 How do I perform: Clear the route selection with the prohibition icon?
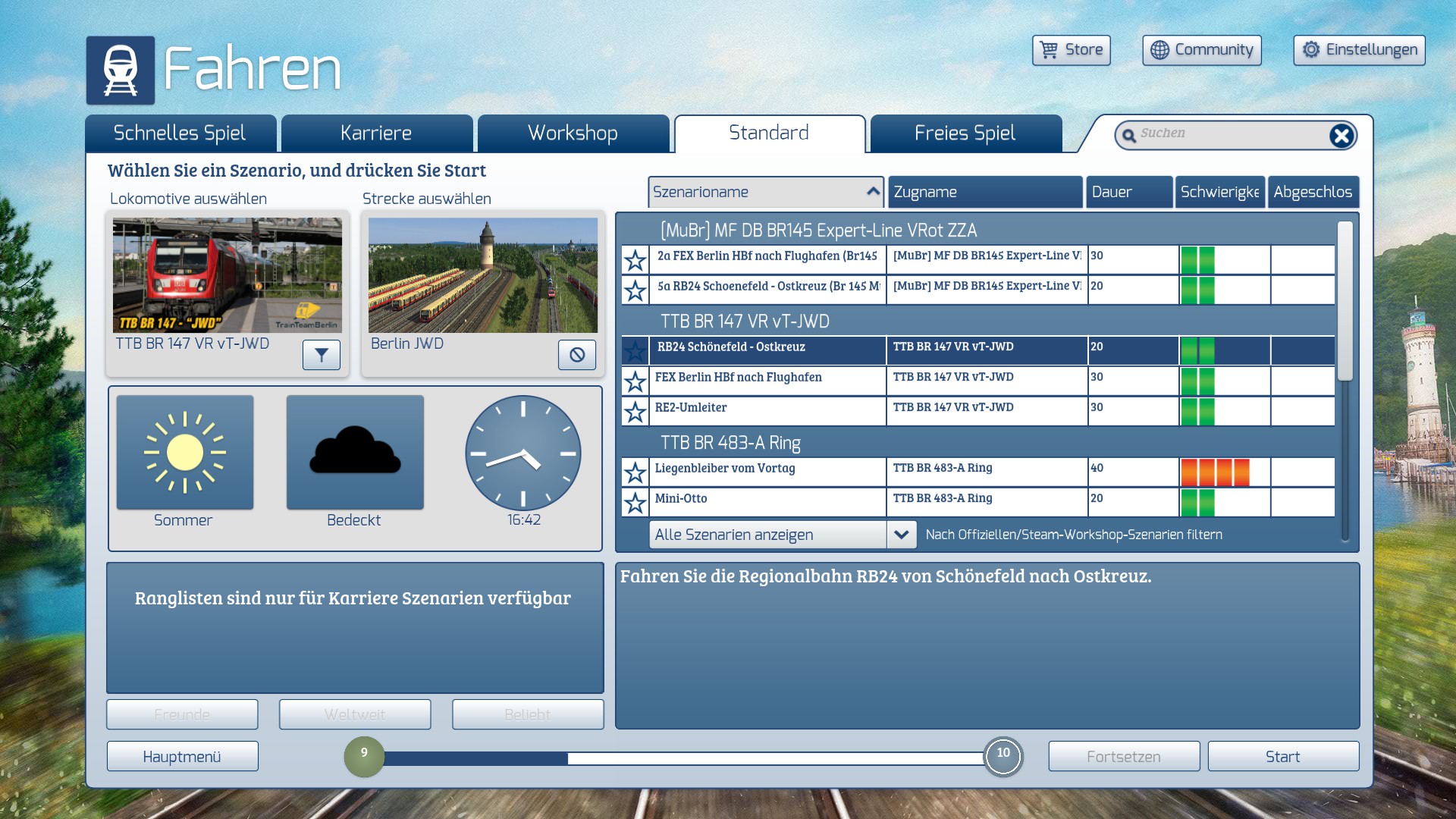[x=576, y=355]
